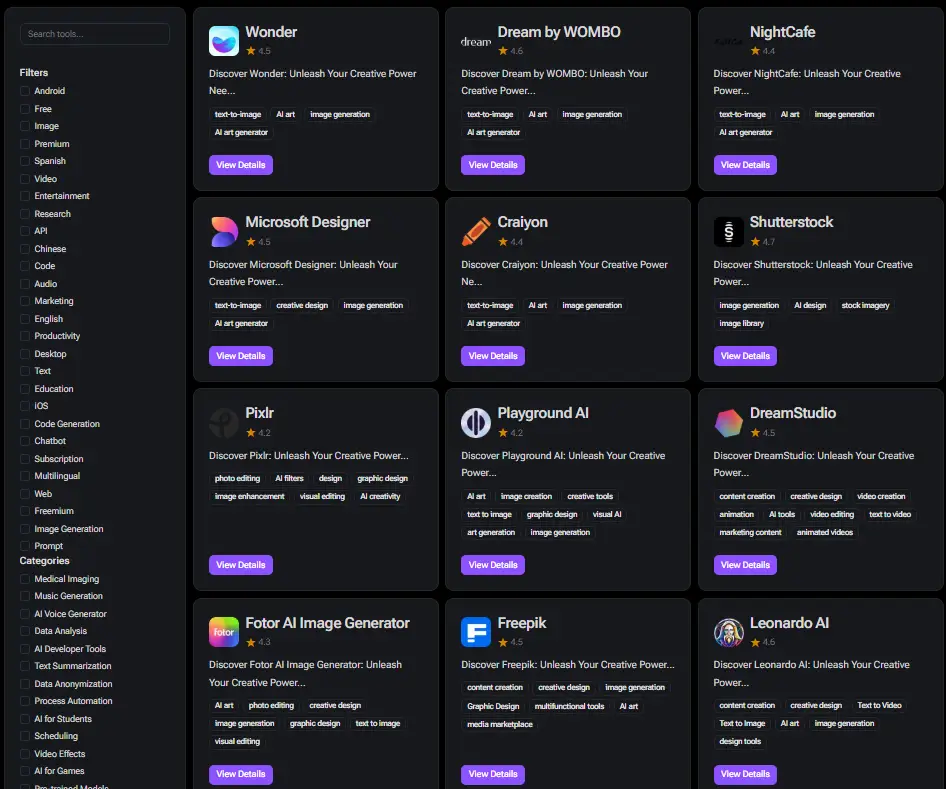
Task: Toggle the AI Voice Generator category
Action: [x=25, y=614]
